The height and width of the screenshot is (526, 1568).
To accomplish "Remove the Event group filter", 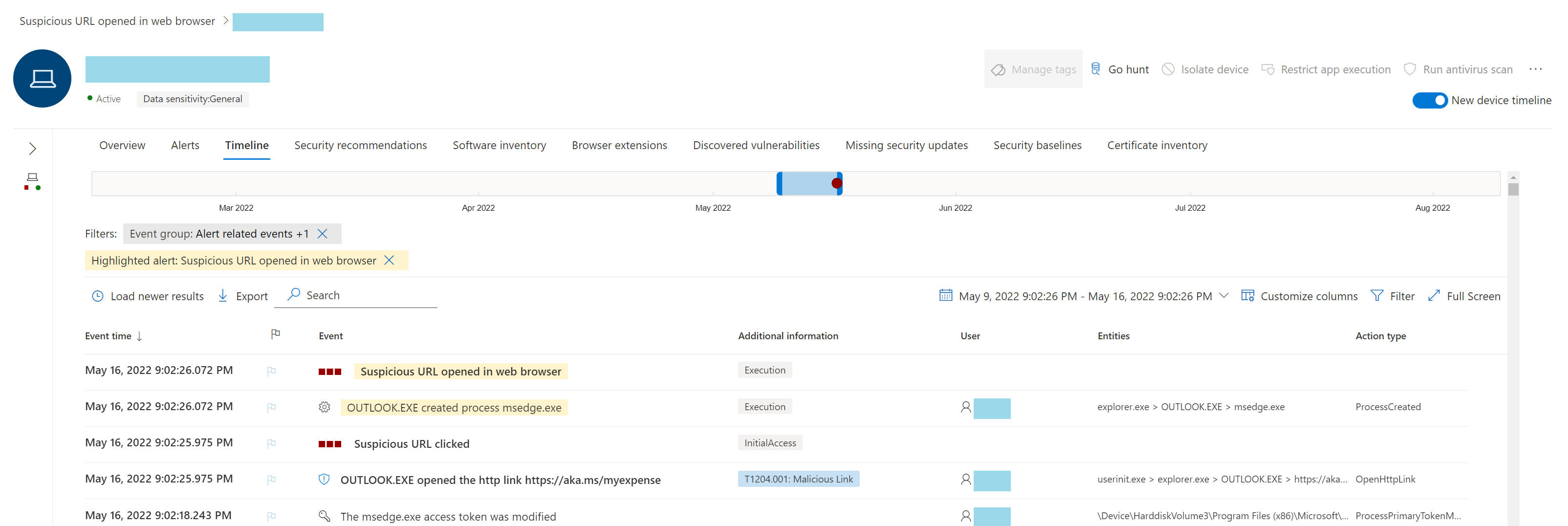I will pyautogui.click(x=323, y=234).
